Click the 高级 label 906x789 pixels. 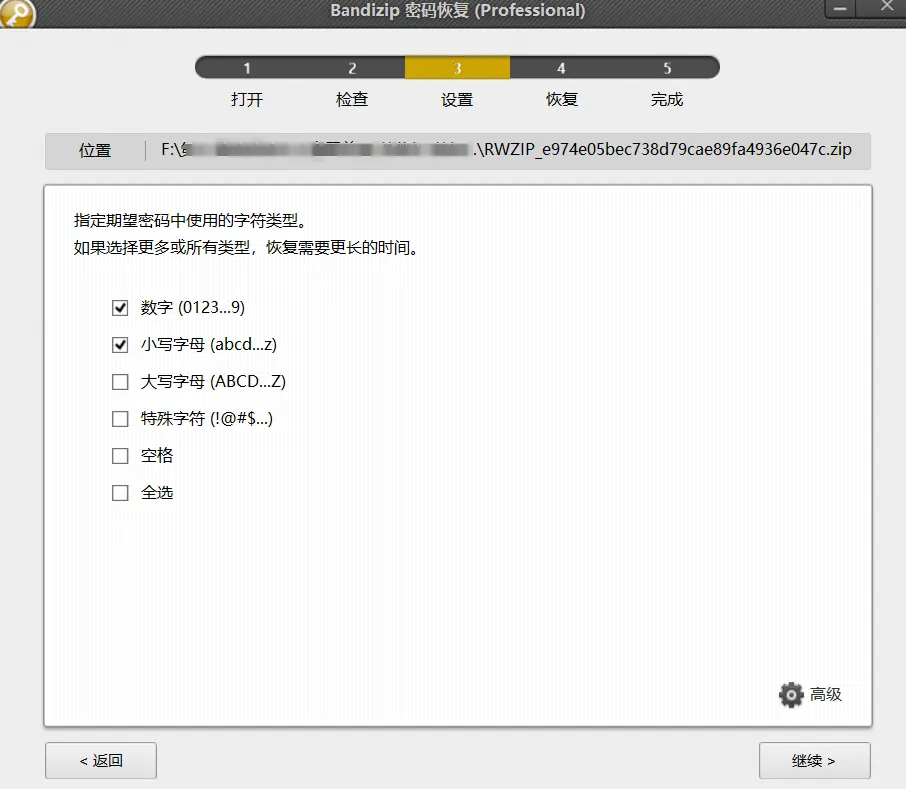point(826,694)
